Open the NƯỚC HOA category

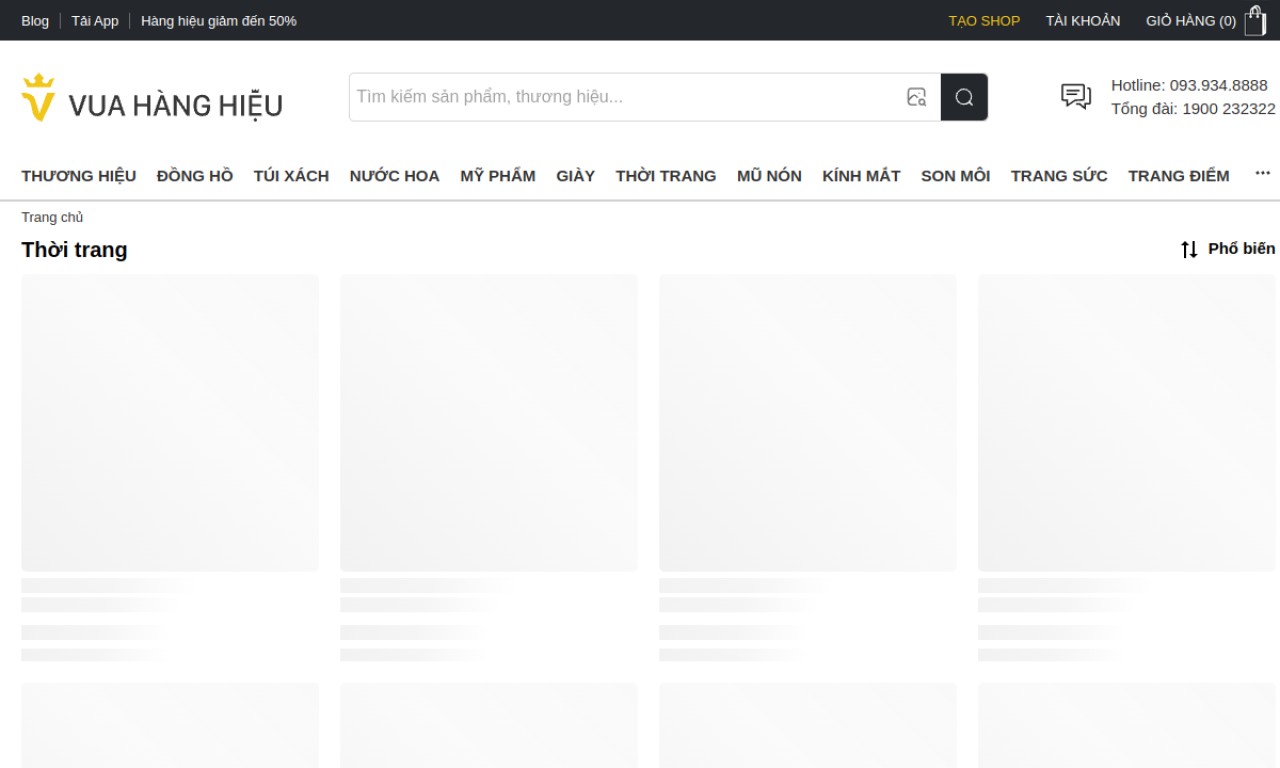[394, 176]
